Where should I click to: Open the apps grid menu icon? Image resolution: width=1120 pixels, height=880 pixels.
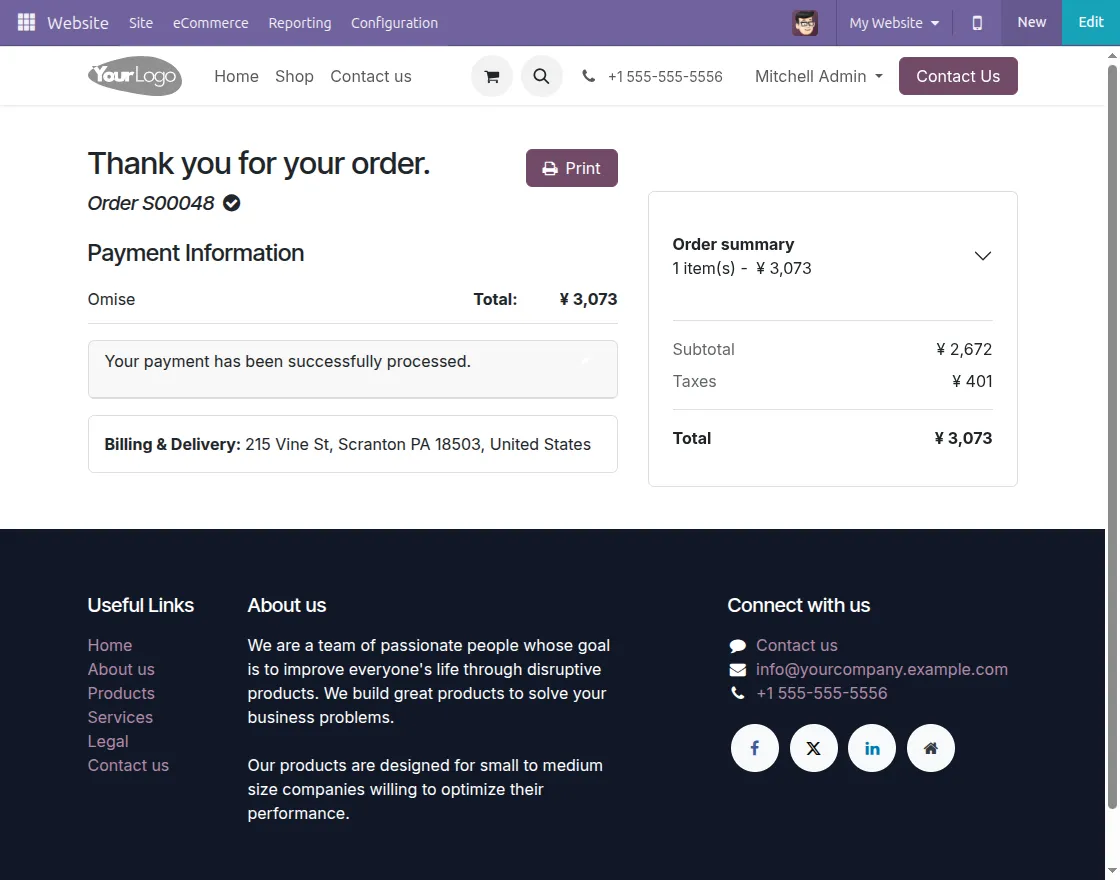[x=26, y=22]
